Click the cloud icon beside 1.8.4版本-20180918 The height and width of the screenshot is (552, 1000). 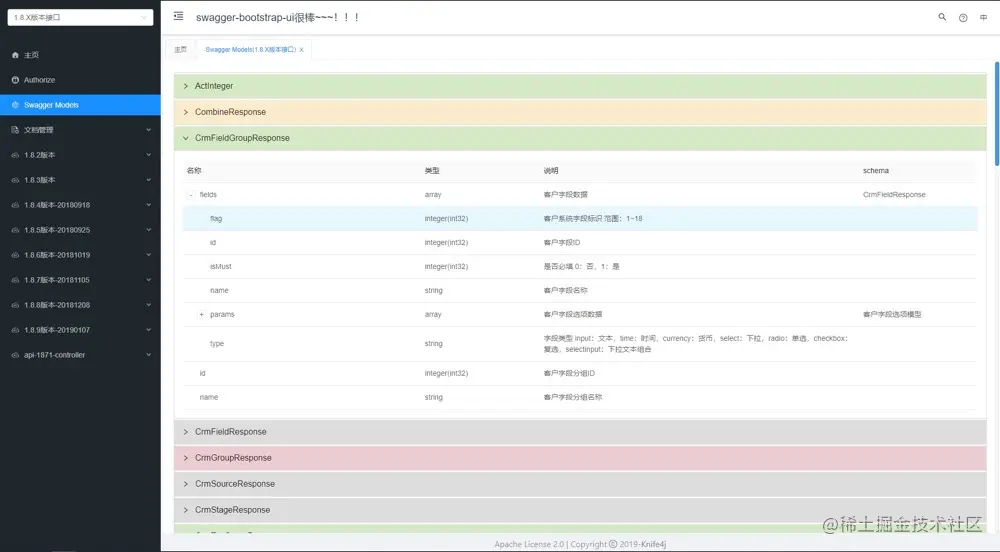pyautogui.click(x=15, y=205)
